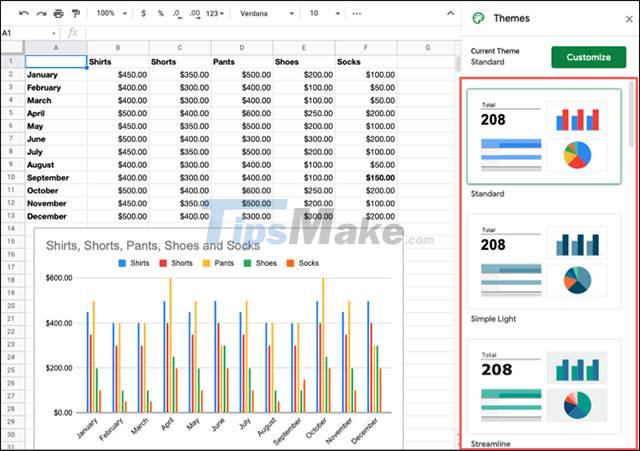Increase decimal places icon
Viewport: 640px width, 451px height.
click(x=195, y=14)
